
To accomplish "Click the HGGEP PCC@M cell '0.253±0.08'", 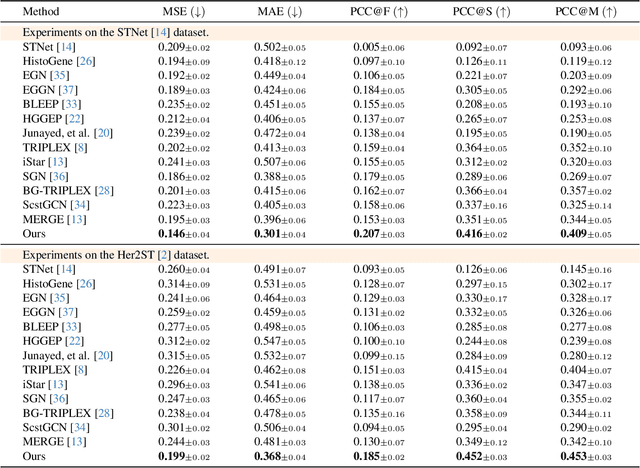I will (586, 119).
